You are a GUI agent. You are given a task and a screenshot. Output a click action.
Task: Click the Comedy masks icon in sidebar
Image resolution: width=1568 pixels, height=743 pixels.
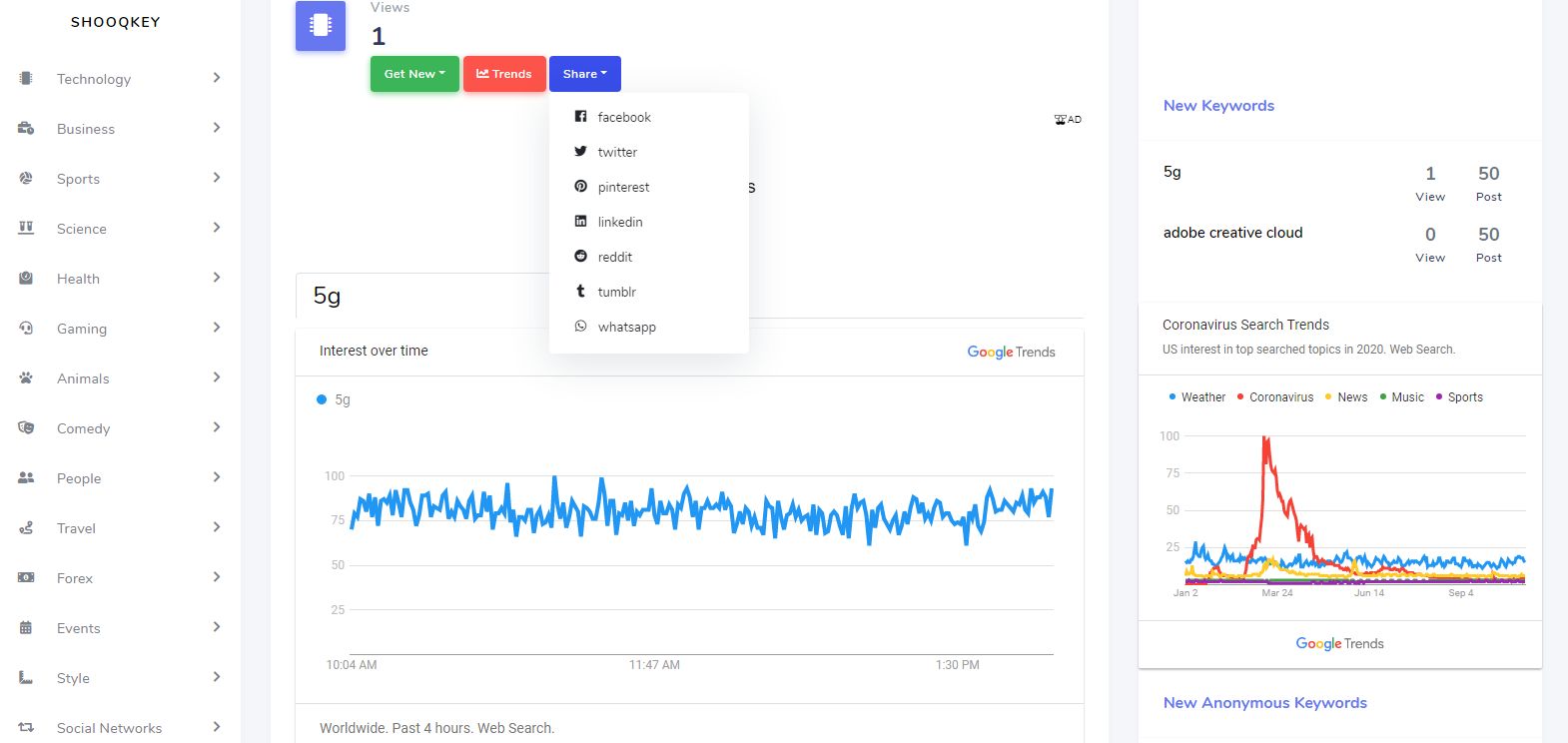pyautogui.click(x=26, y=427)
